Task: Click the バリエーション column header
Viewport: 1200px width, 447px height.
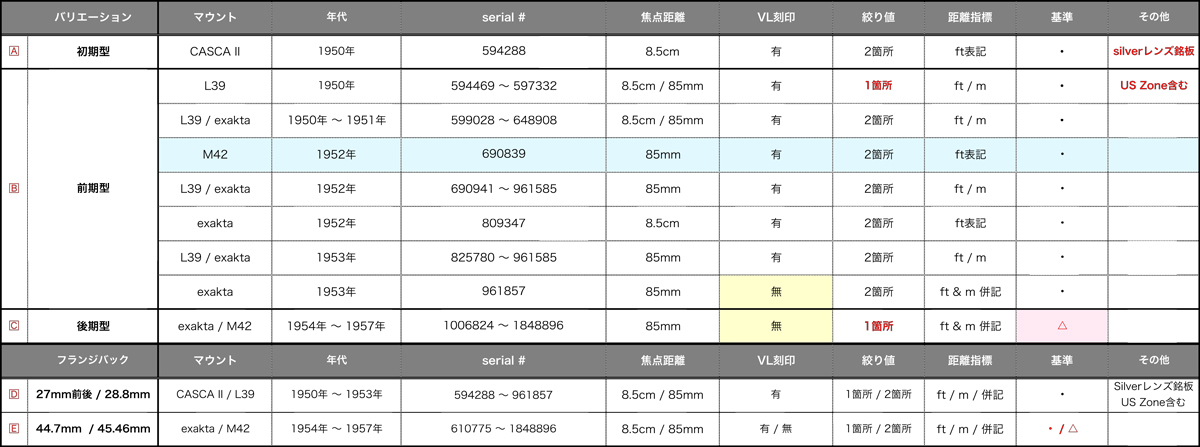Action: [x=92, y=17]
